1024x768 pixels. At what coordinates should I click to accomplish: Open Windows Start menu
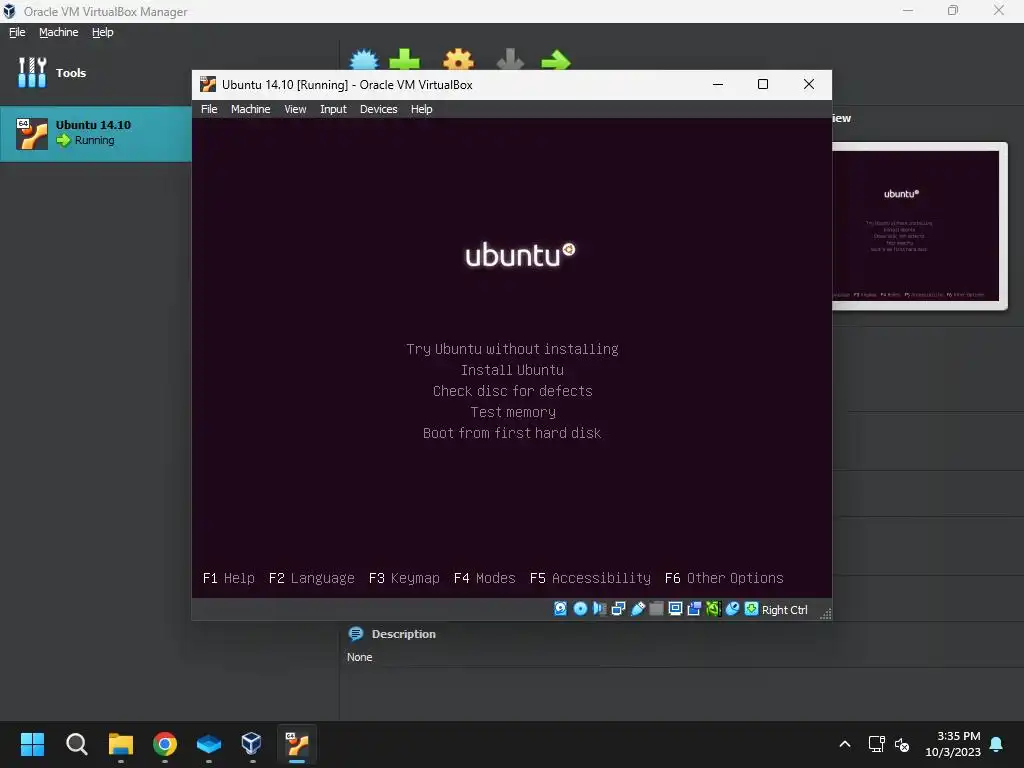coord(32,744)
